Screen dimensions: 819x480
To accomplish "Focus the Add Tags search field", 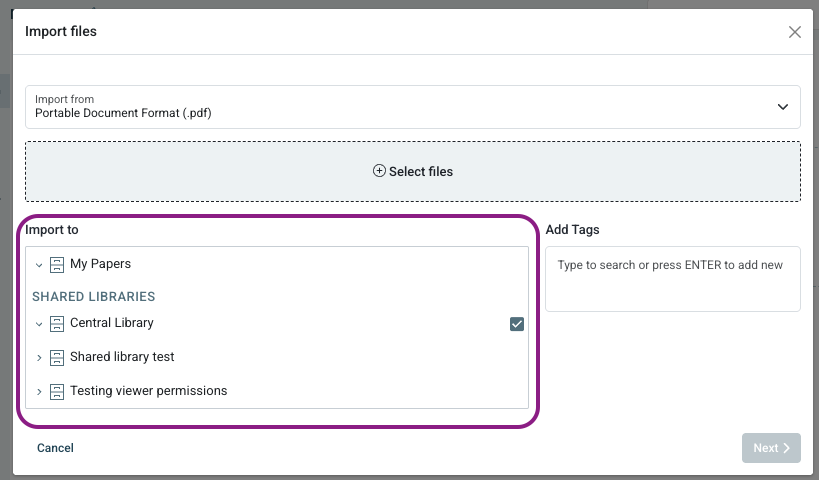I will click(x=672, y=278).
